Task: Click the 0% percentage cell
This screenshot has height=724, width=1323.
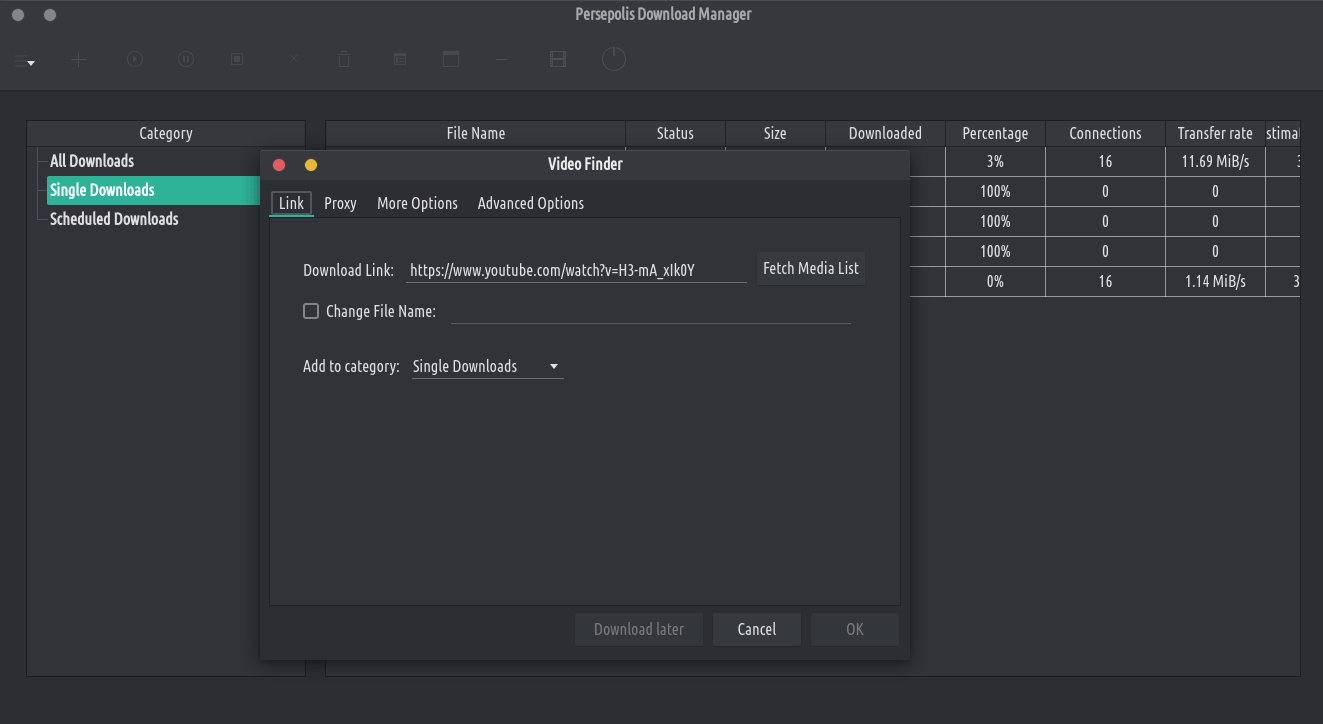Action: 995,282
